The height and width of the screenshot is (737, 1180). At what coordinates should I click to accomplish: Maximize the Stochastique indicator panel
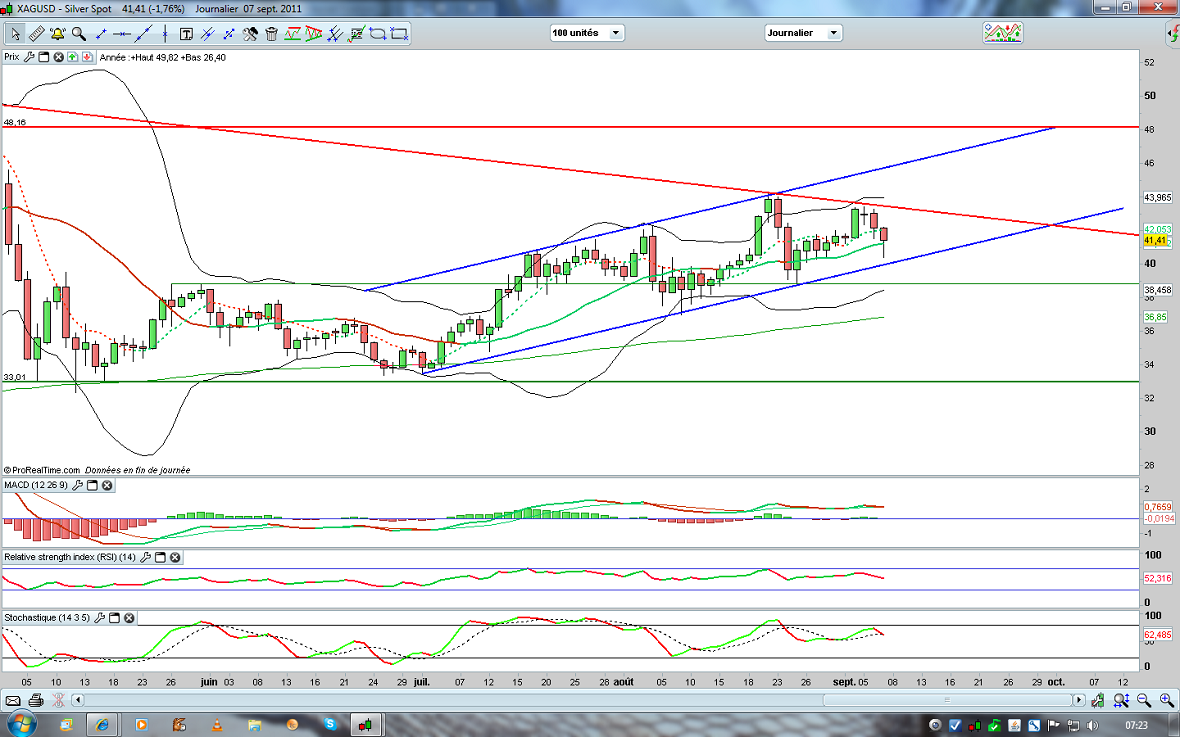point(113,618)
